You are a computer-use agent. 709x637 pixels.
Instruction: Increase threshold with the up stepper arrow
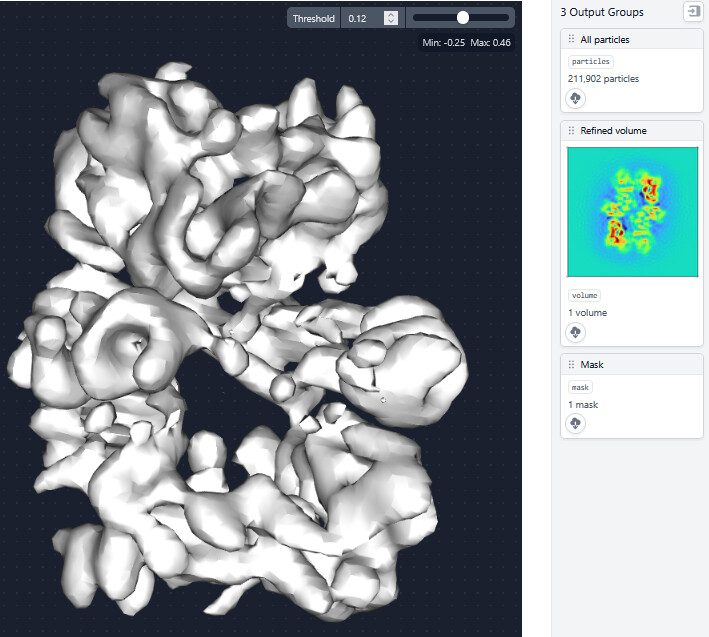[390, 14]
